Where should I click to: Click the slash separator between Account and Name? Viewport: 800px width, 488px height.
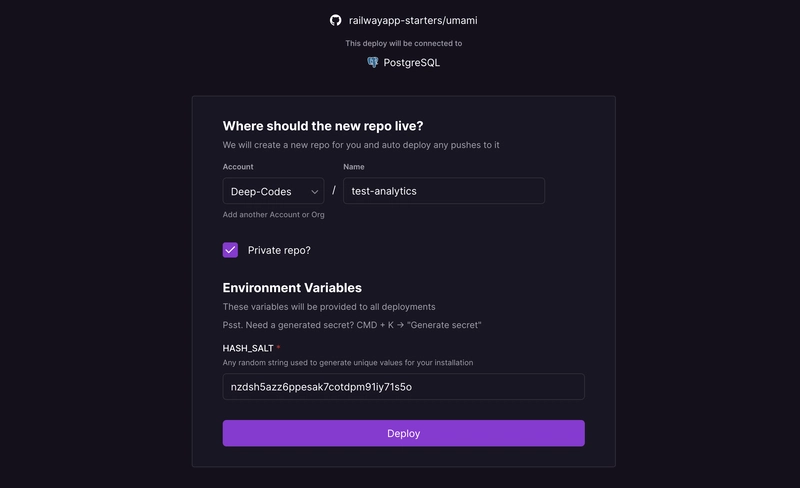pyautogui.click(x=334, y=190)
